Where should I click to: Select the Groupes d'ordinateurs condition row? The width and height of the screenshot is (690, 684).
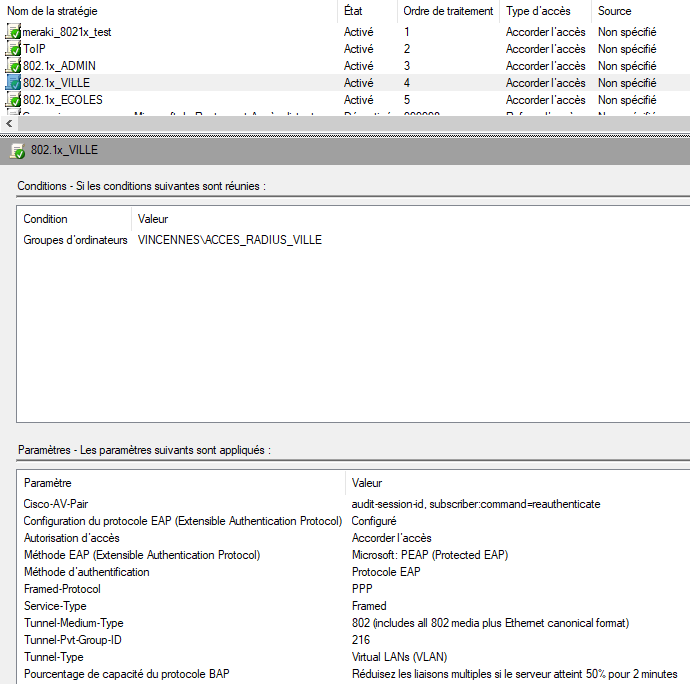pos(353,240)
